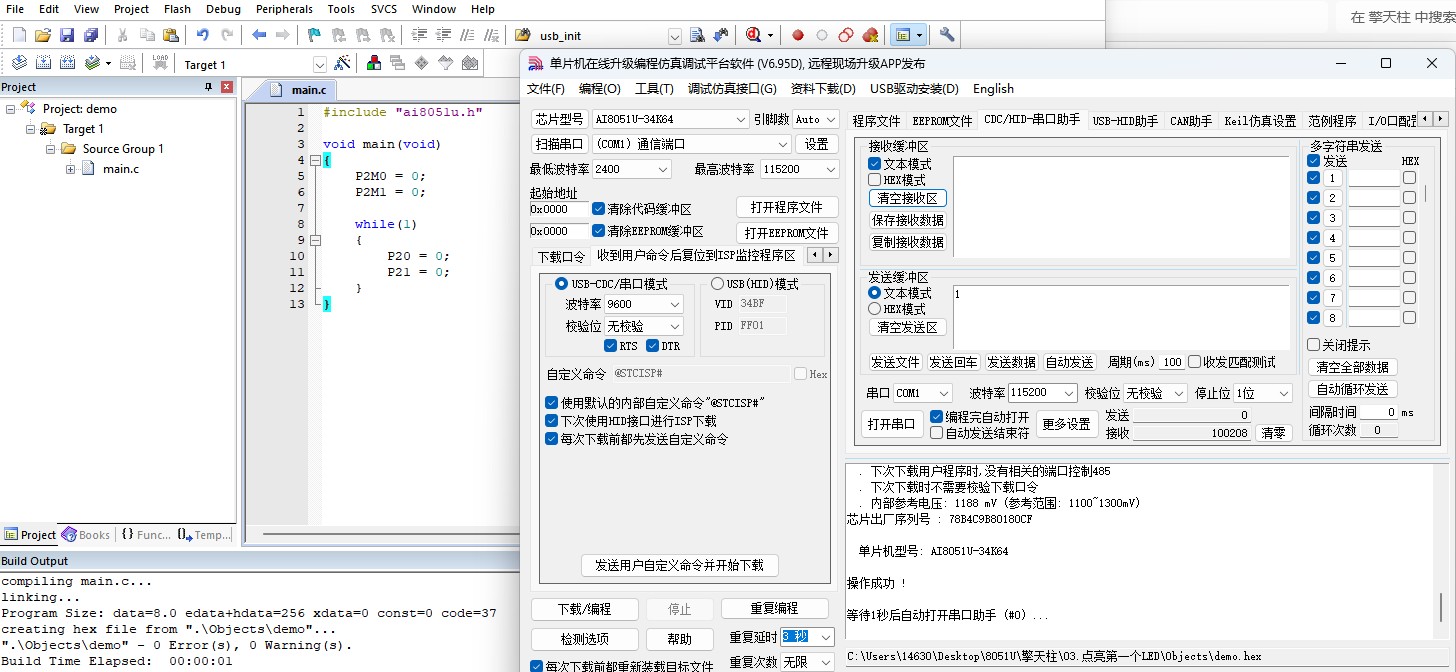
Task: Create a new file in Keil toolbar
Action: pos(19,35)
